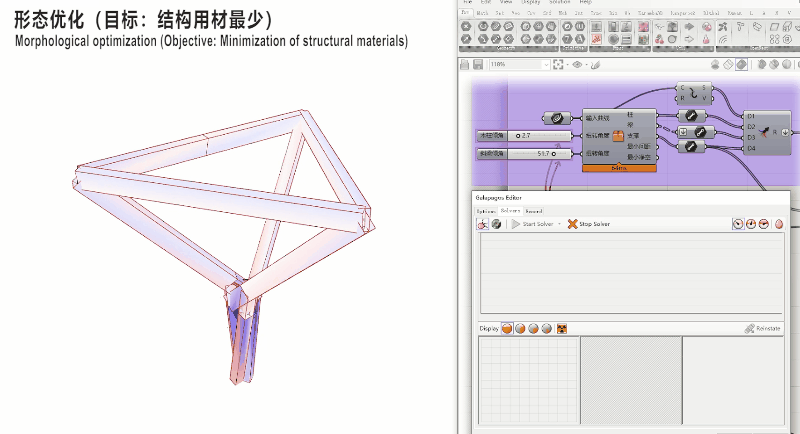Viewport: 800px width, 434px height.
Task: Select the C/R S/V component at top
Action: tap(693, 93)
